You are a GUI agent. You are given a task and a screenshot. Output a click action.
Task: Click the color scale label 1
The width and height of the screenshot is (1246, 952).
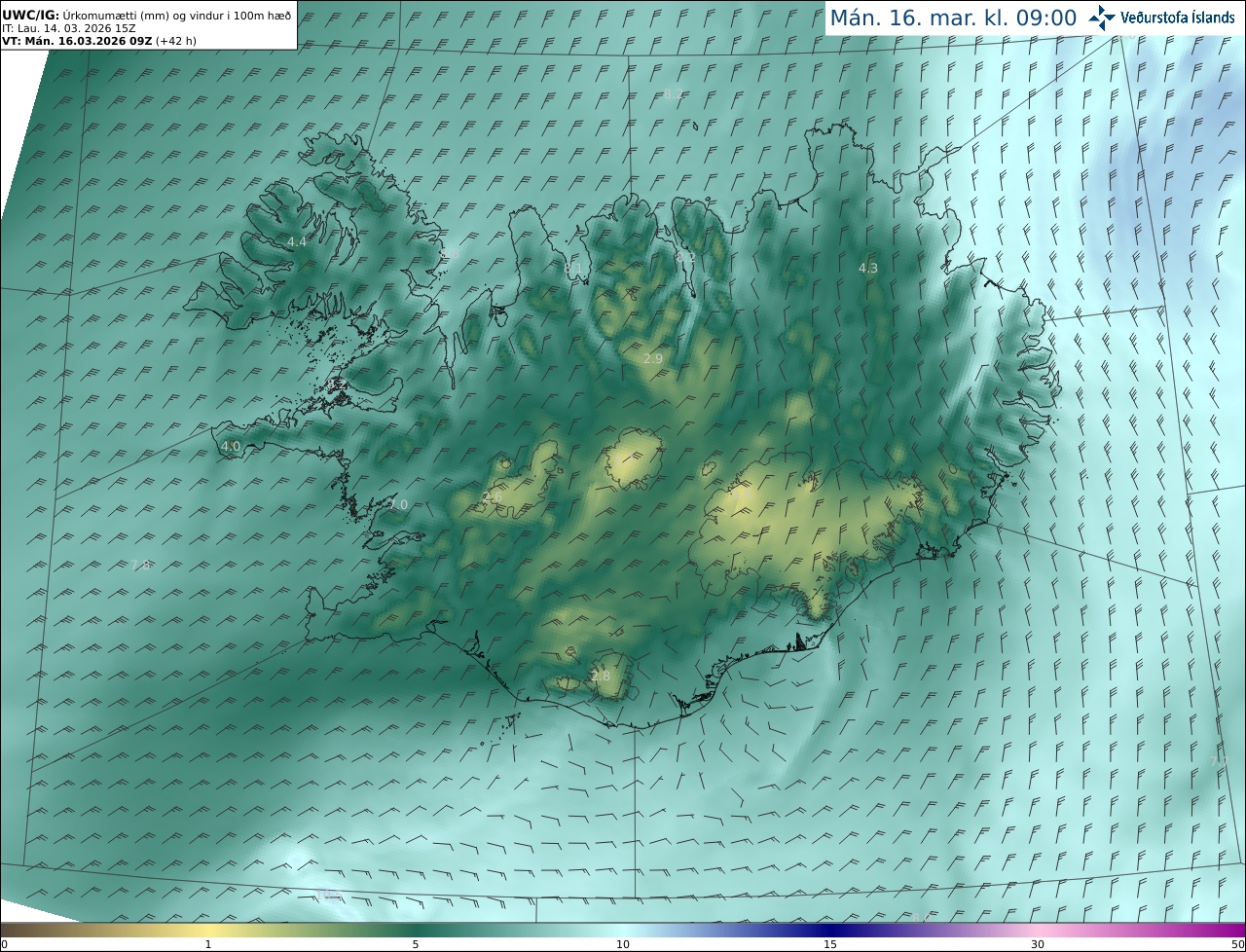pos(208,944)
